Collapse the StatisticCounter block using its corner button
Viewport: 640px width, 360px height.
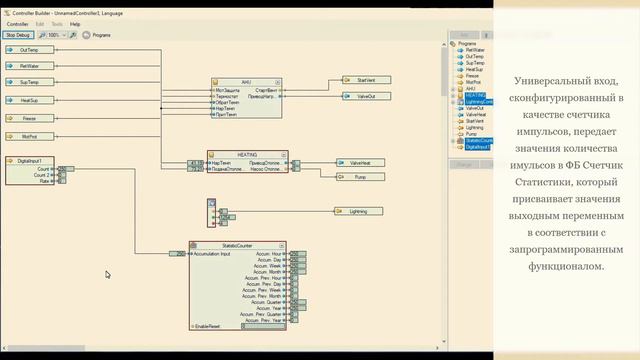coord(282,246)
